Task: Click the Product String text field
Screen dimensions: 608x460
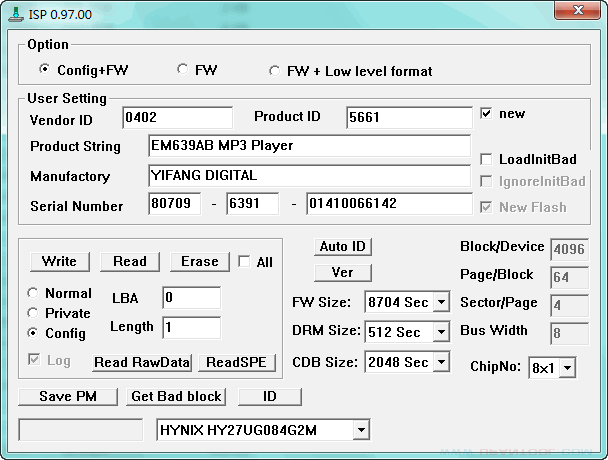Action: coord(308,146)
